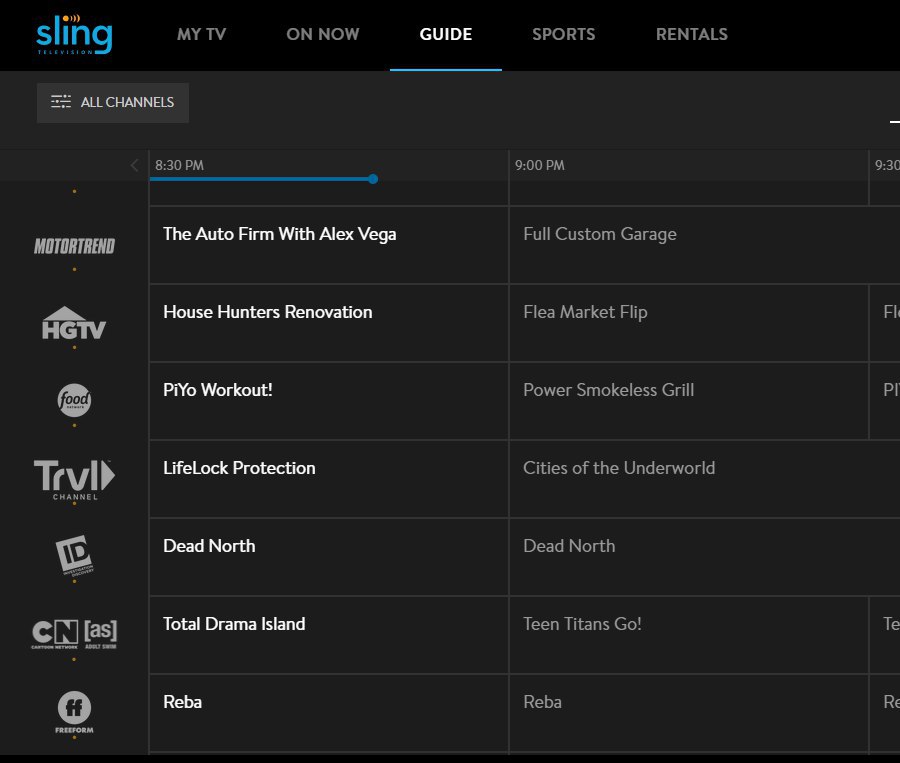This screenshot has height=763, width=900.
Task: Open the Rentals tab
Action: 691,34
